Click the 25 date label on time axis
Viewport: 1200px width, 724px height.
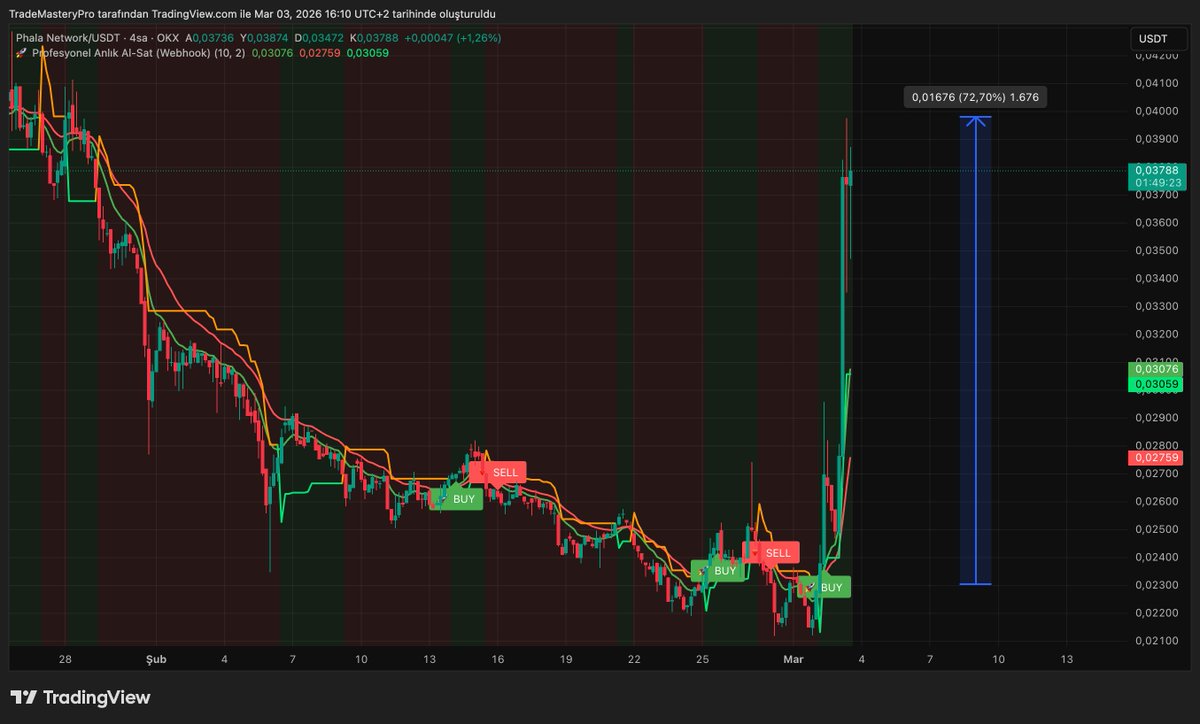point(702,659)
